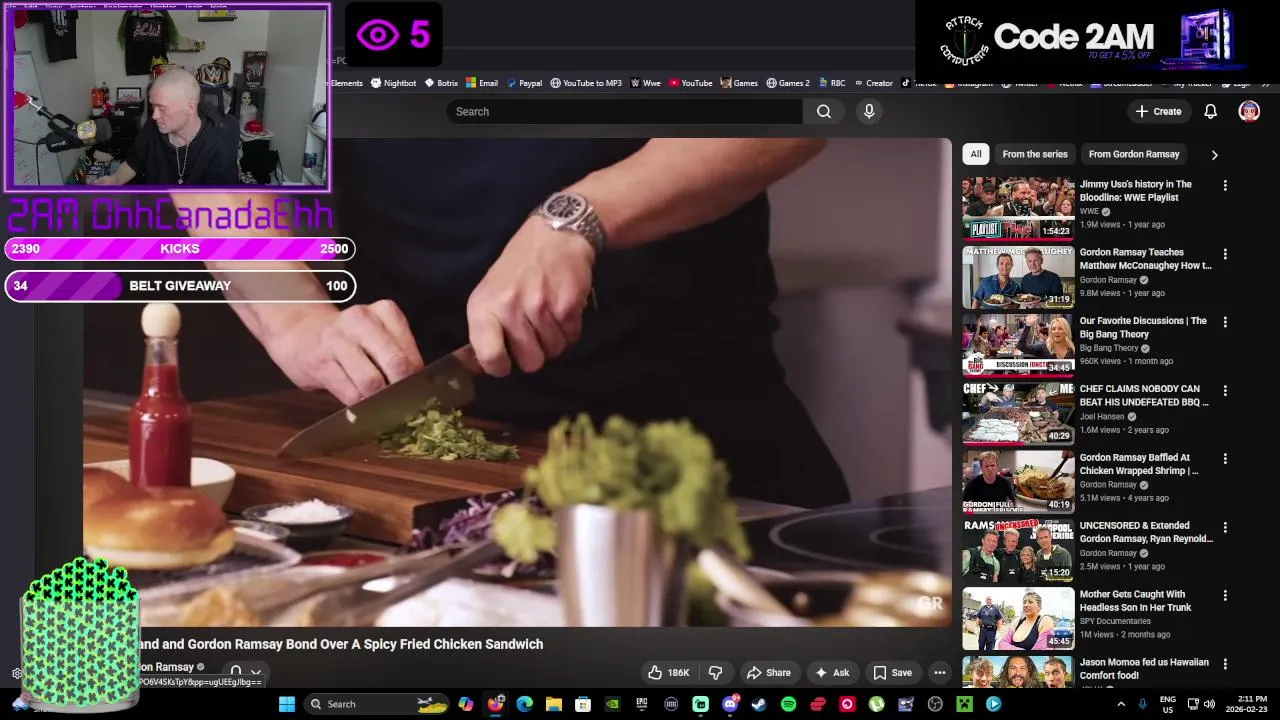Open the Wwe bookmark
Image resolution: width=1280 pixels, height=720 pixels.
click(x=645, y=83)
